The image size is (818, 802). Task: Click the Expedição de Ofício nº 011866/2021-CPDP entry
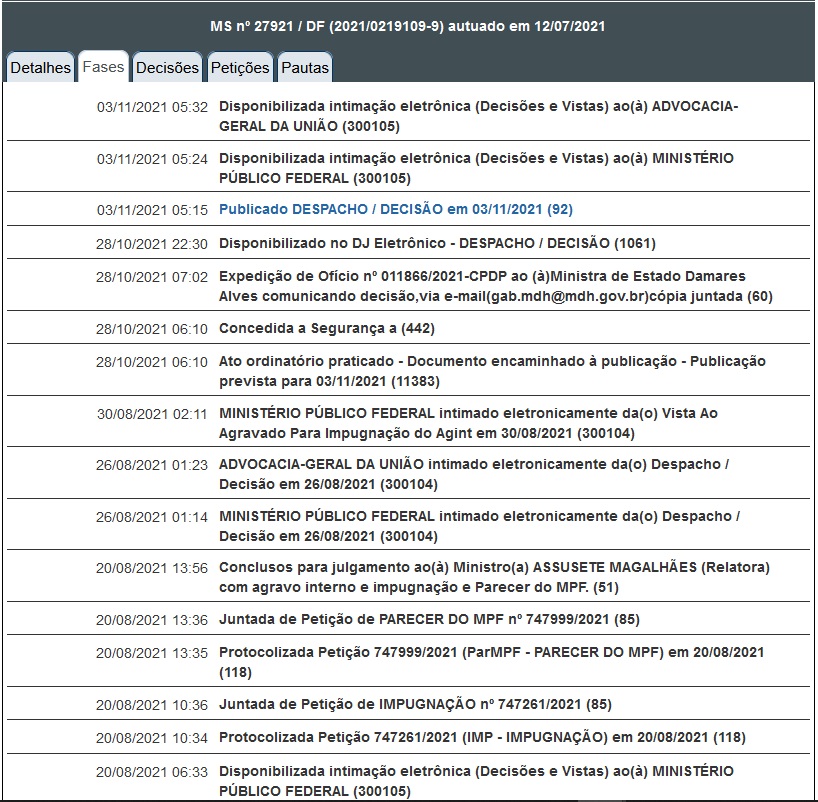[495, 286]
